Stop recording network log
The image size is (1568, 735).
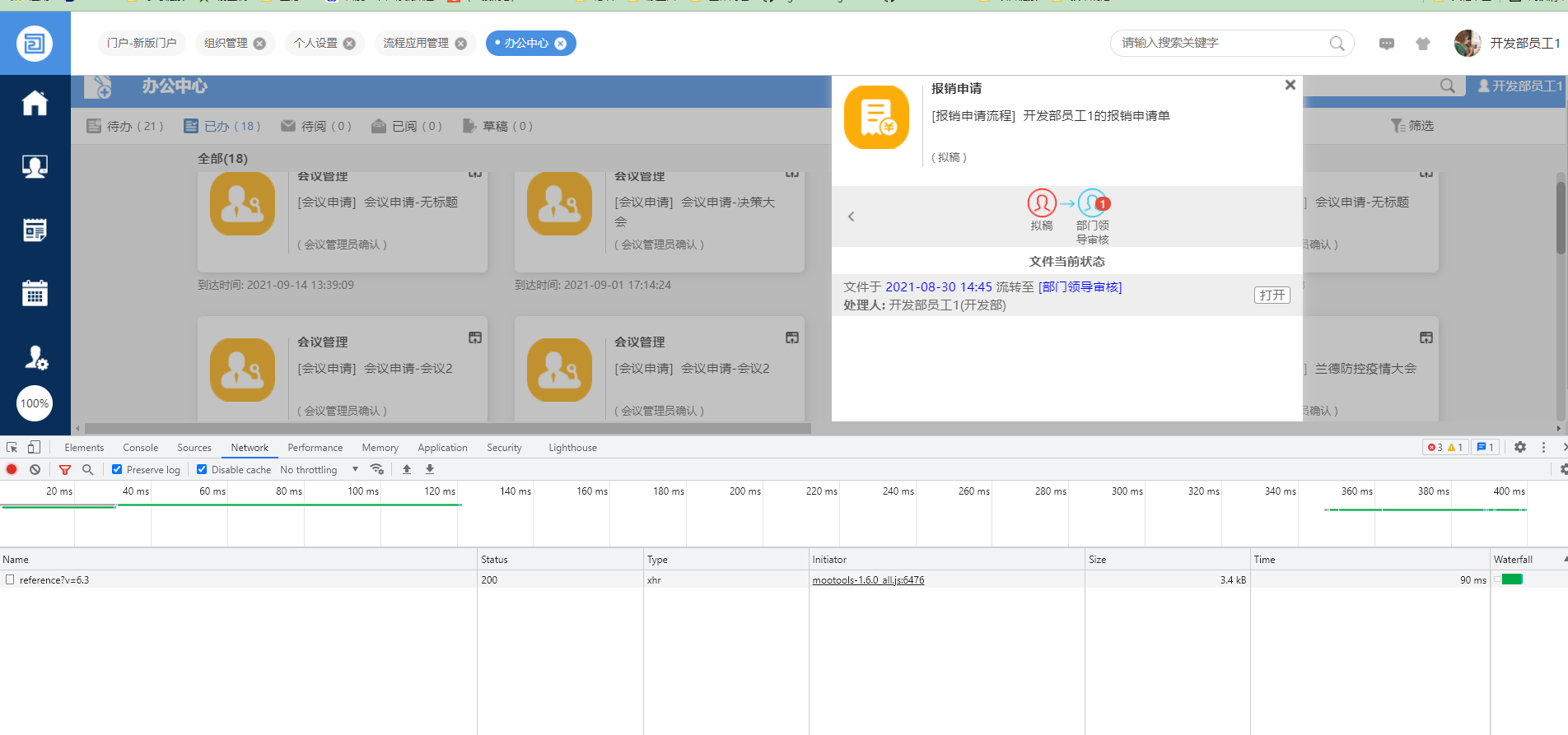pos(12,469)
